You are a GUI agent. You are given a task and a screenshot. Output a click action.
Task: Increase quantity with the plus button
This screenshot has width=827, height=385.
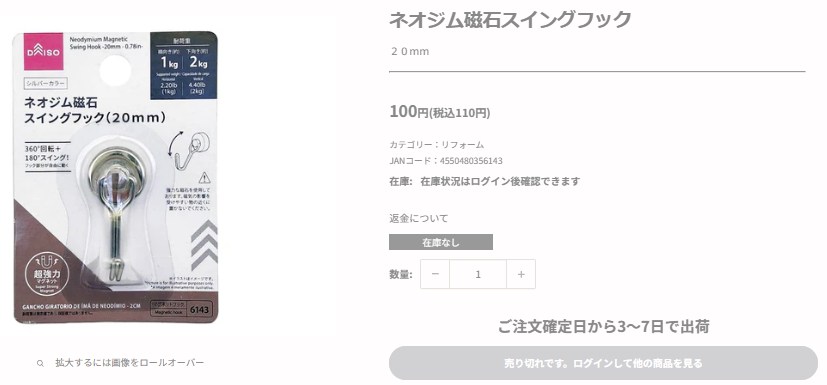point(521,274)
